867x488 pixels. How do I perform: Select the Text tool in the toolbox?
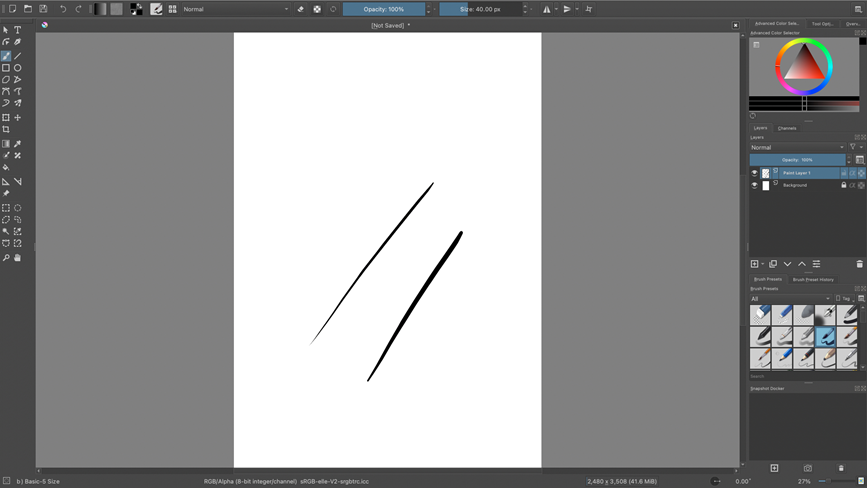tap(18, 30)
